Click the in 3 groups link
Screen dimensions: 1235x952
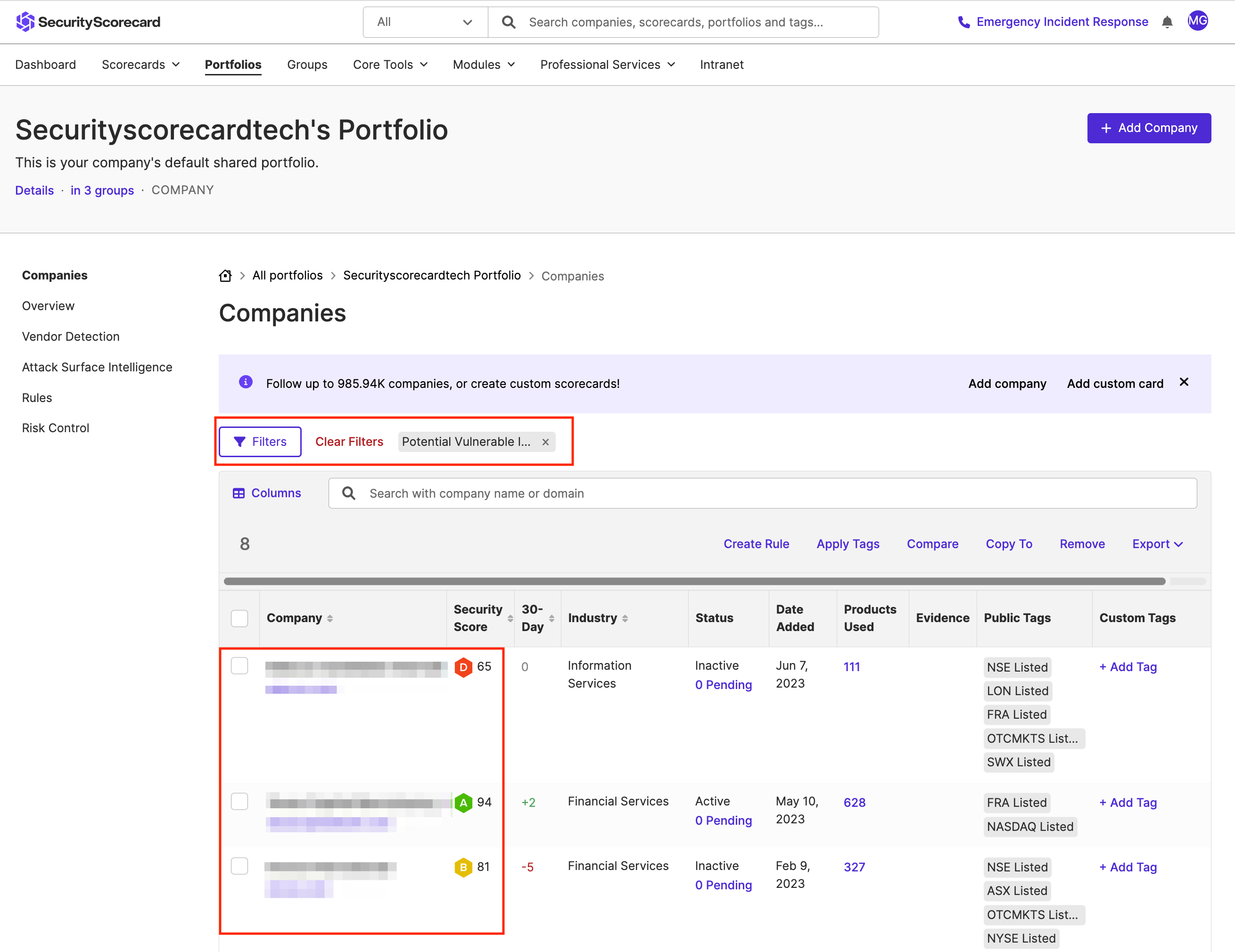pos(102,190)
